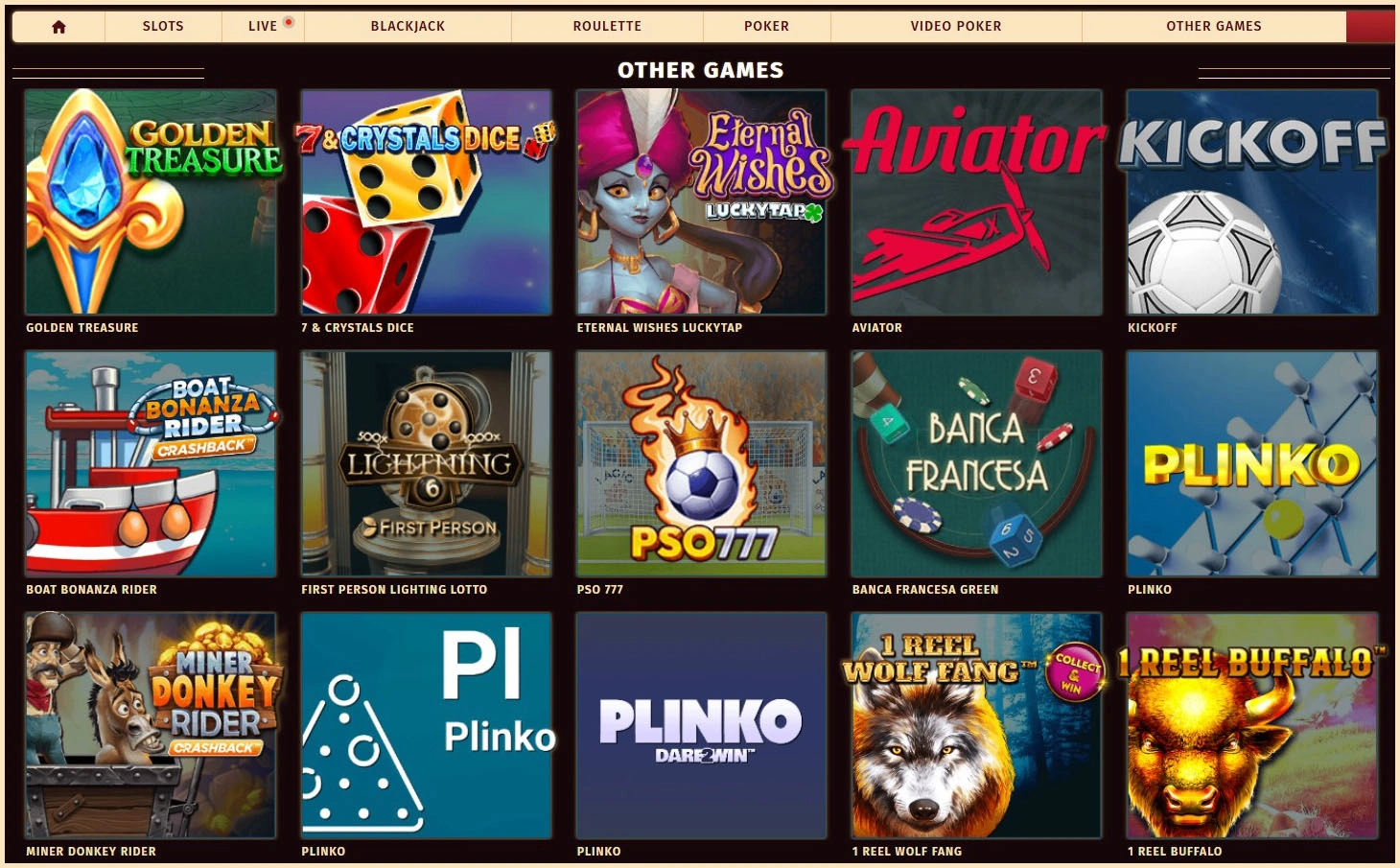Click the Miner Donkey Rider title link
Viewport: 1400px width, 868px height.
coord(91,852)
